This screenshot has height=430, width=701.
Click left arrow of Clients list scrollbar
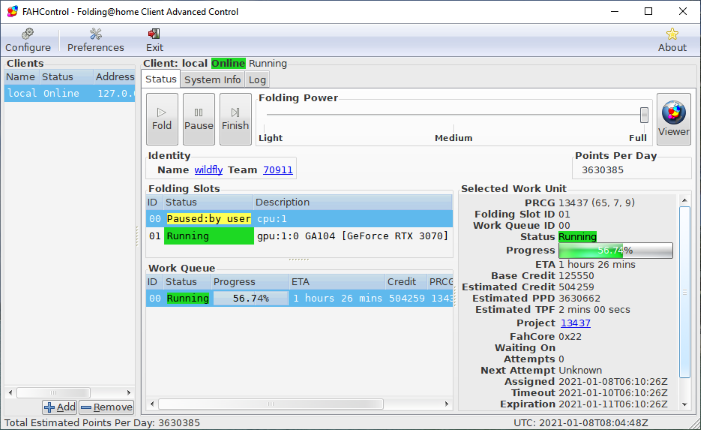tap(10, 392)
